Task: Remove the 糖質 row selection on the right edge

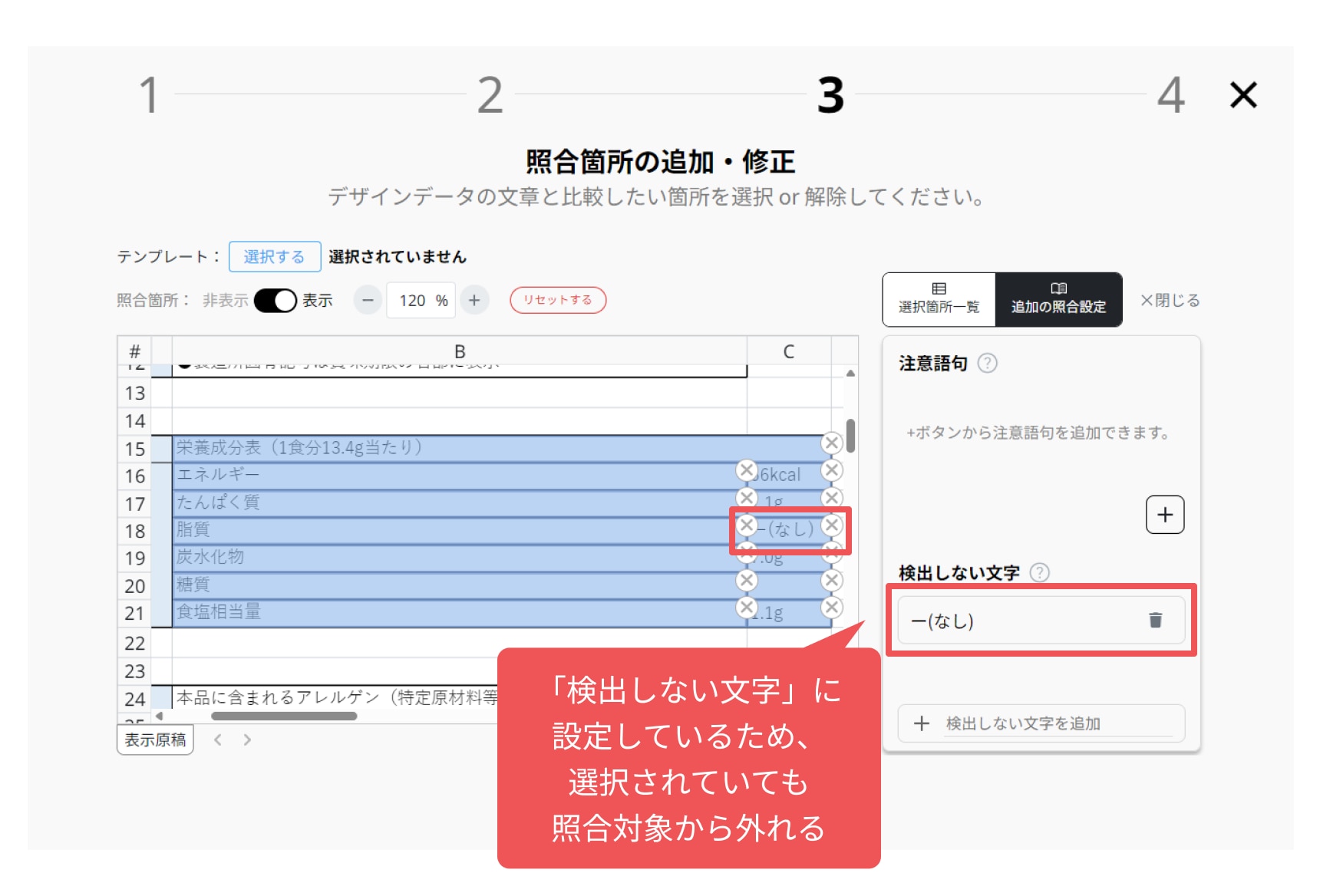Action: point(831,581)
